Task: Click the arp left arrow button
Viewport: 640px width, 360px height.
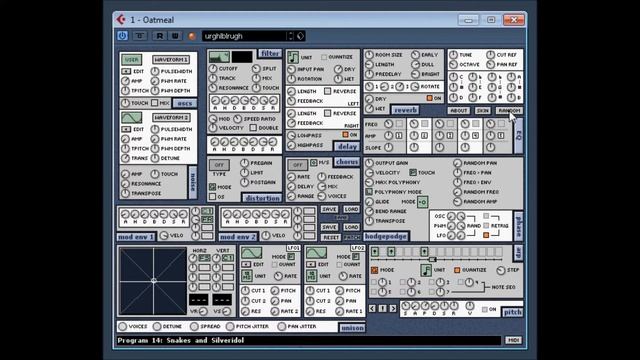Action: click(x=372, y=308)
